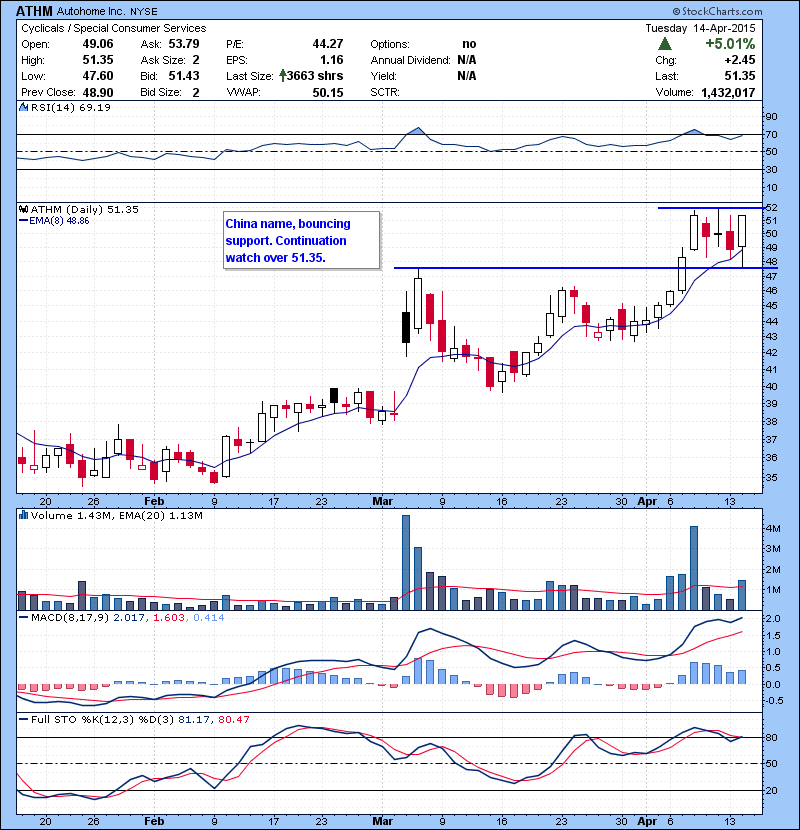Image resolution: width=800 pixels, height=830 pixels.
Task: Select Cyclicals / Special Consumer Services sector text
Action: coord(114,28)
